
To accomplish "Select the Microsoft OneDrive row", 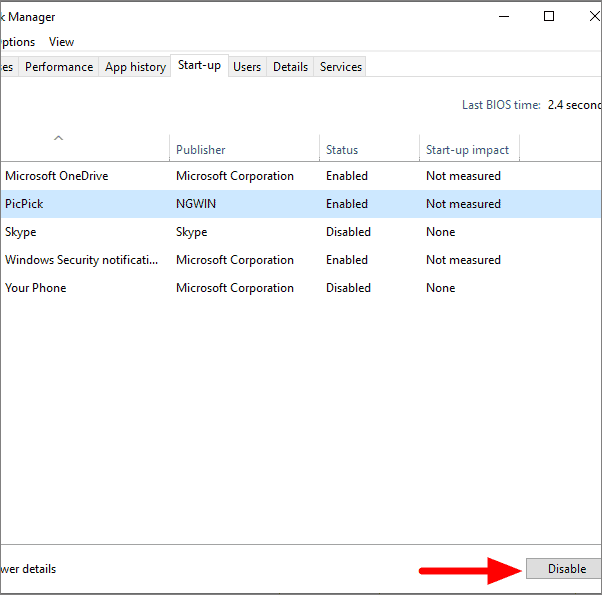I will (301, 176).
